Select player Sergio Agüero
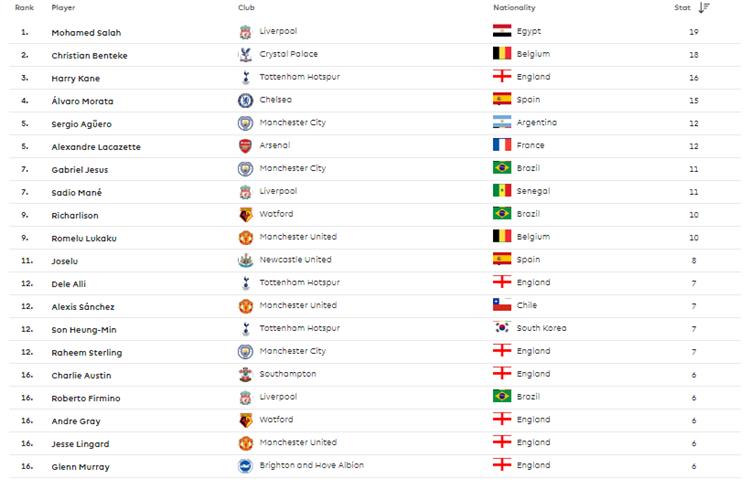The height and width of the screenshot is (489, 750). (82, 124)
